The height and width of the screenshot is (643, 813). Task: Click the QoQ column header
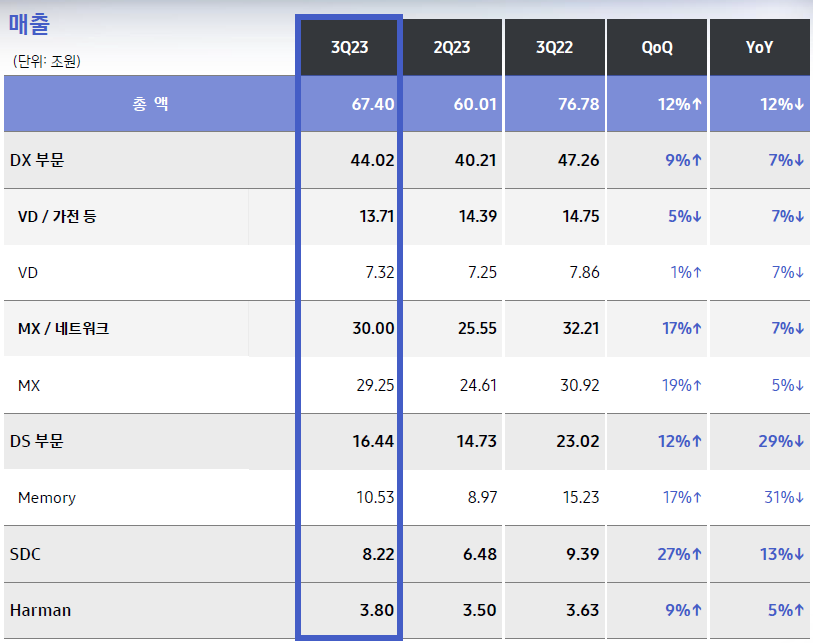click(x=657, y=47)
